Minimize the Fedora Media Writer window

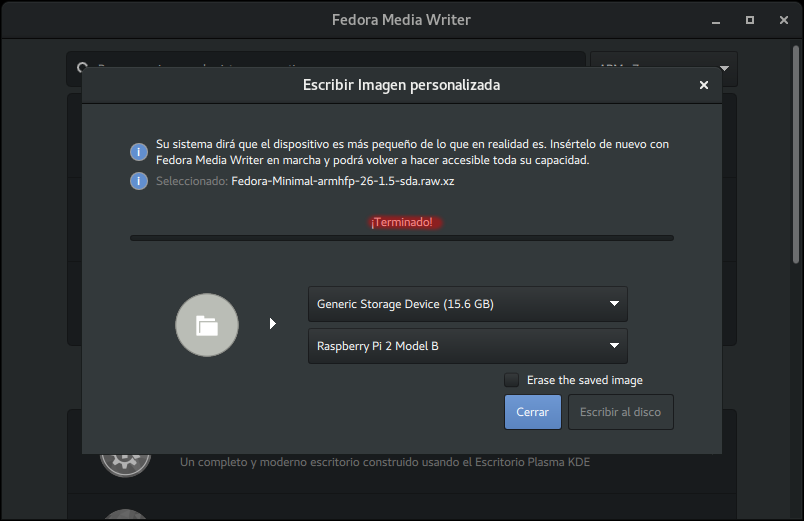pos(716,21)
